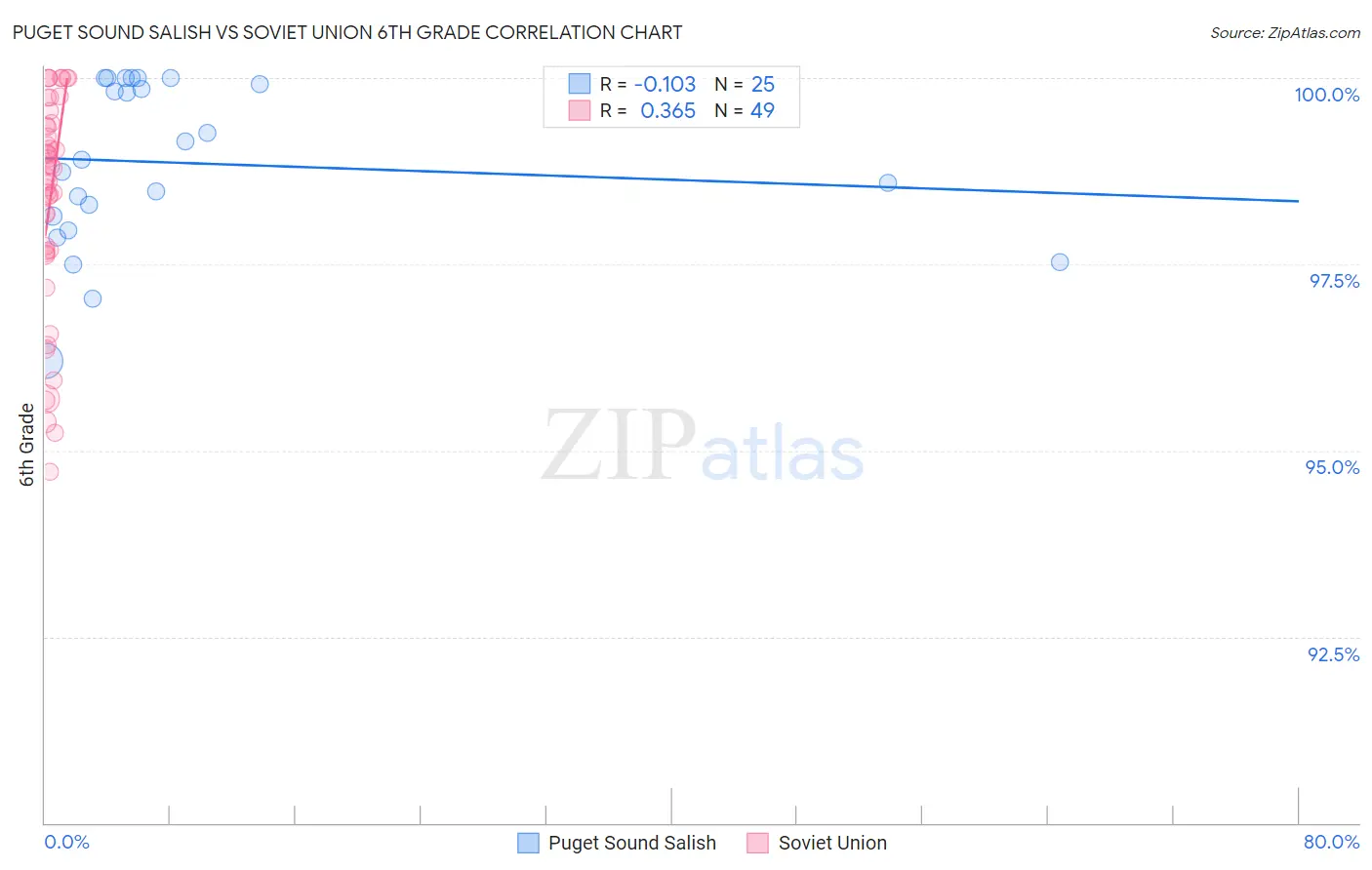This screenshot has height=870, width=1372.
Task: Click the 6th Grade axis title
Action: point(26,445)
